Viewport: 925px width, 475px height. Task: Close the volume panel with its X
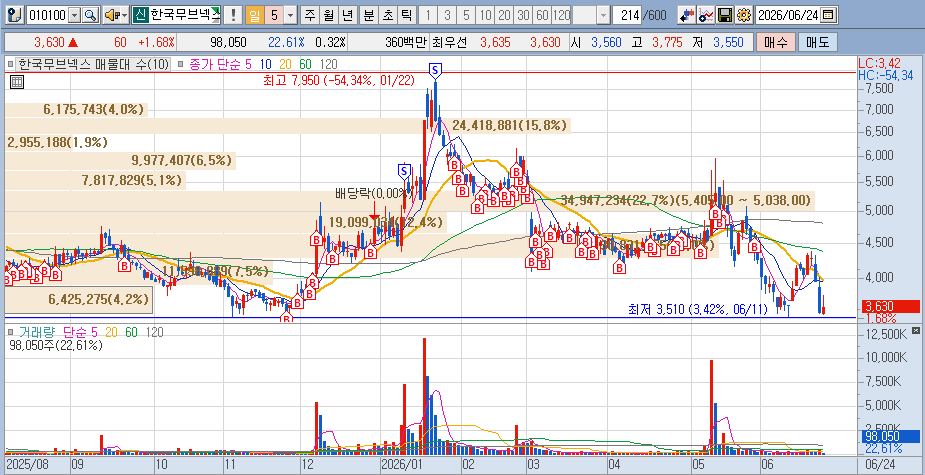tap(915, 330)
